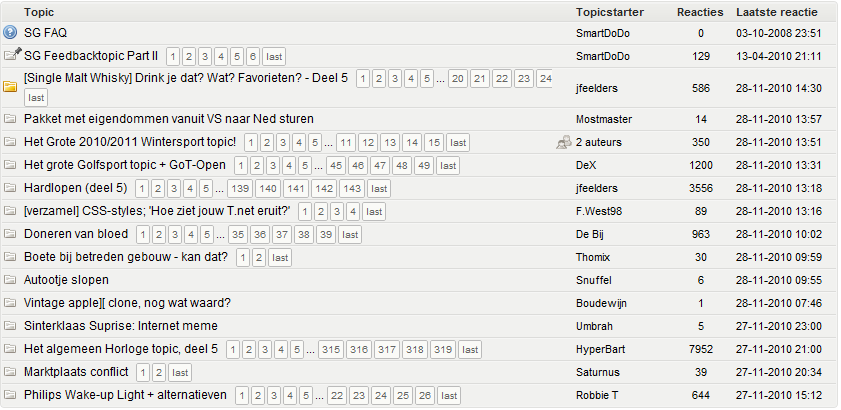
Task: Click the pinned icon beside SG Feedbacktopic Part II
Action: pos(11,55)
